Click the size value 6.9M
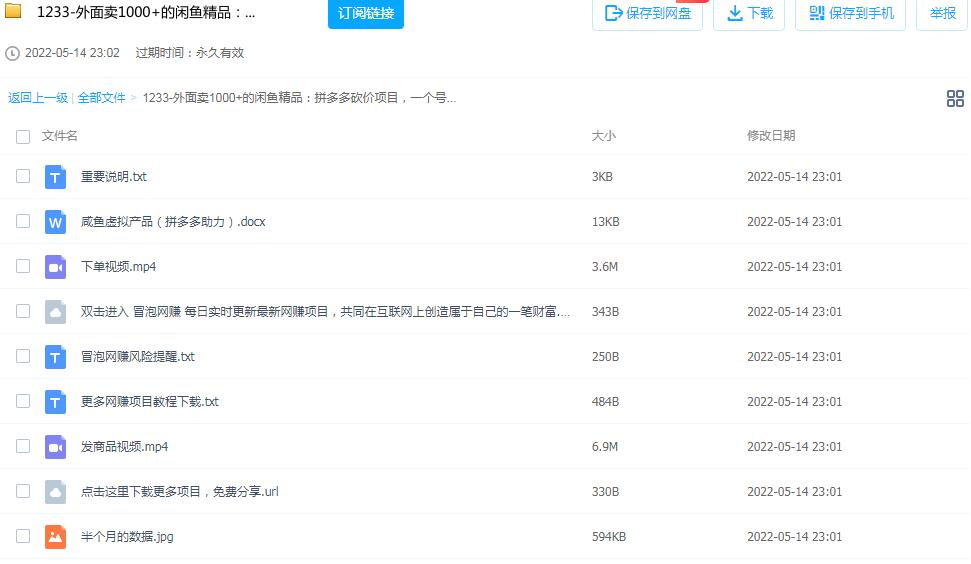The height and width of the screenshot is (564, 971). coord(604,447)
